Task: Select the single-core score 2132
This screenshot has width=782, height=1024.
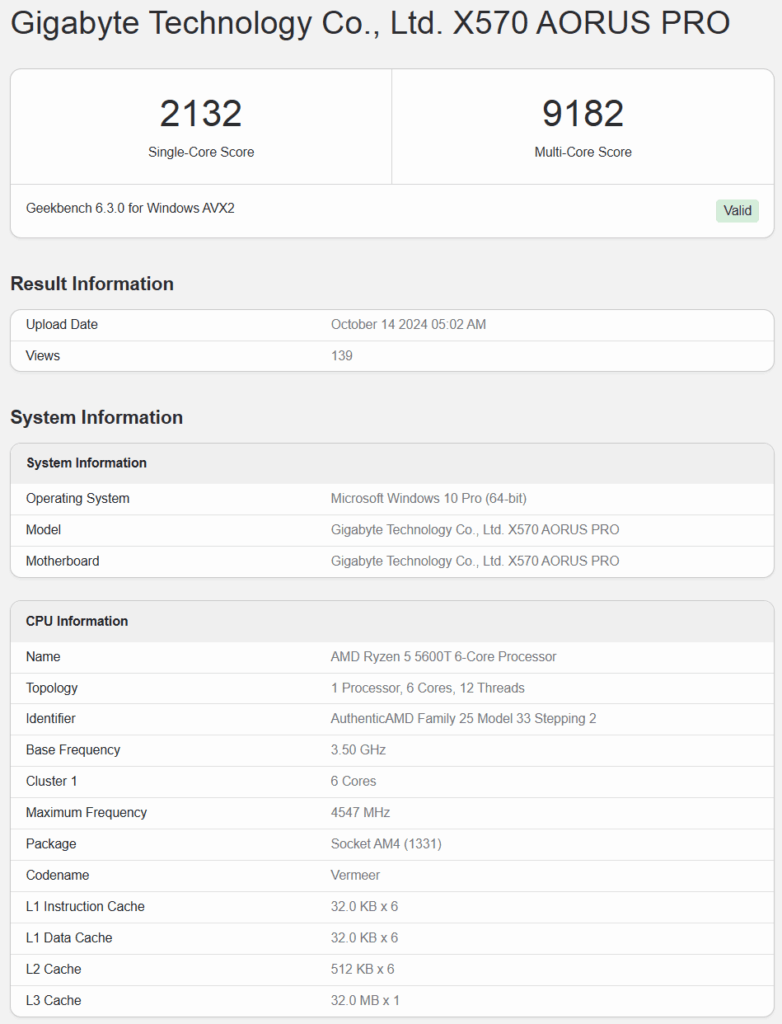Action: pos(201,113)
